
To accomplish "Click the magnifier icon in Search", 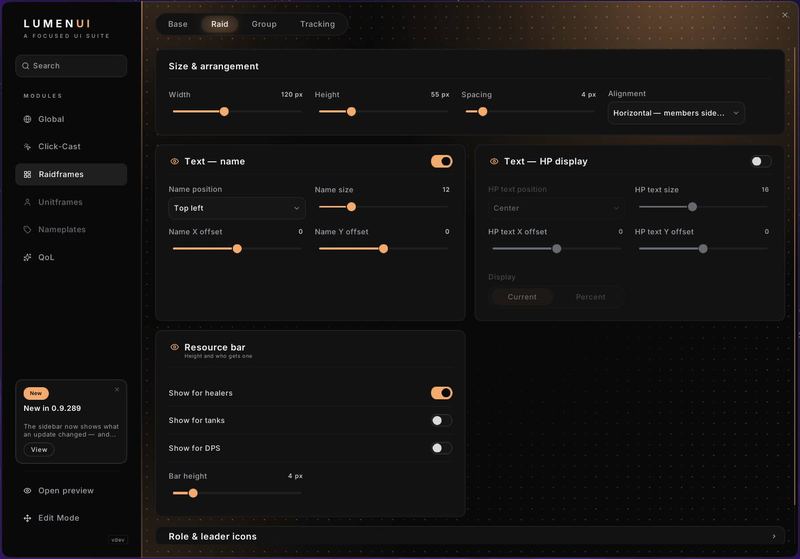I will click(26, 66).
